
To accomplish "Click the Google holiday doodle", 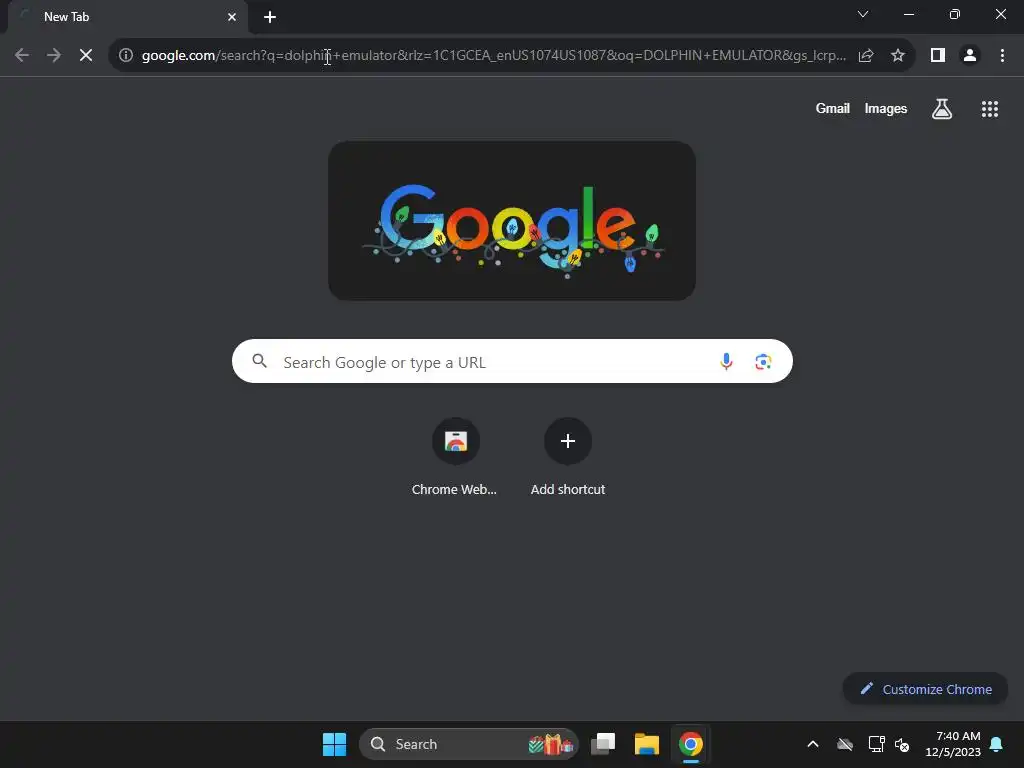I will tap(512, 221).
